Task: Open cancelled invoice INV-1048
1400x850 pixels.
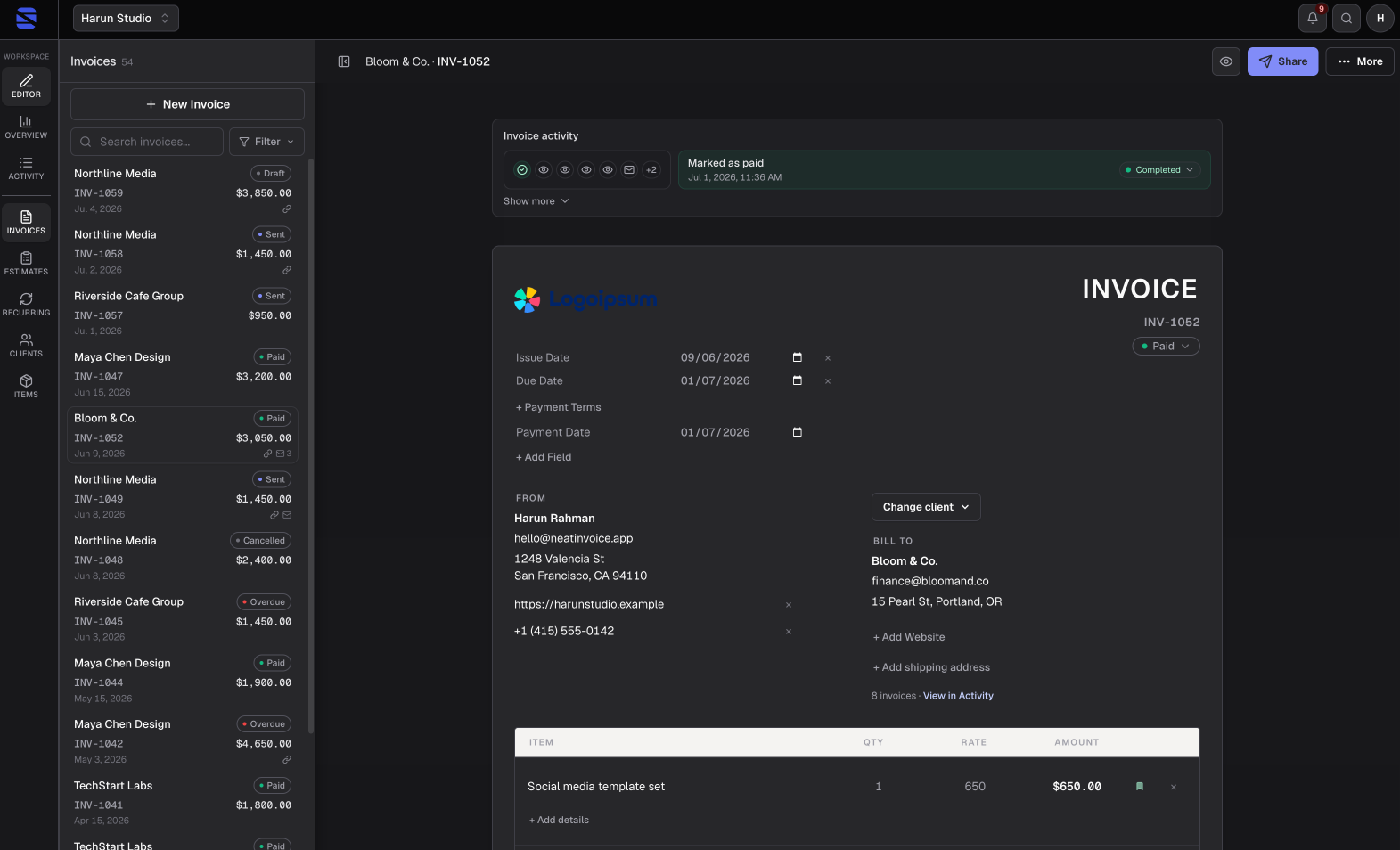Action: point(183,558)
